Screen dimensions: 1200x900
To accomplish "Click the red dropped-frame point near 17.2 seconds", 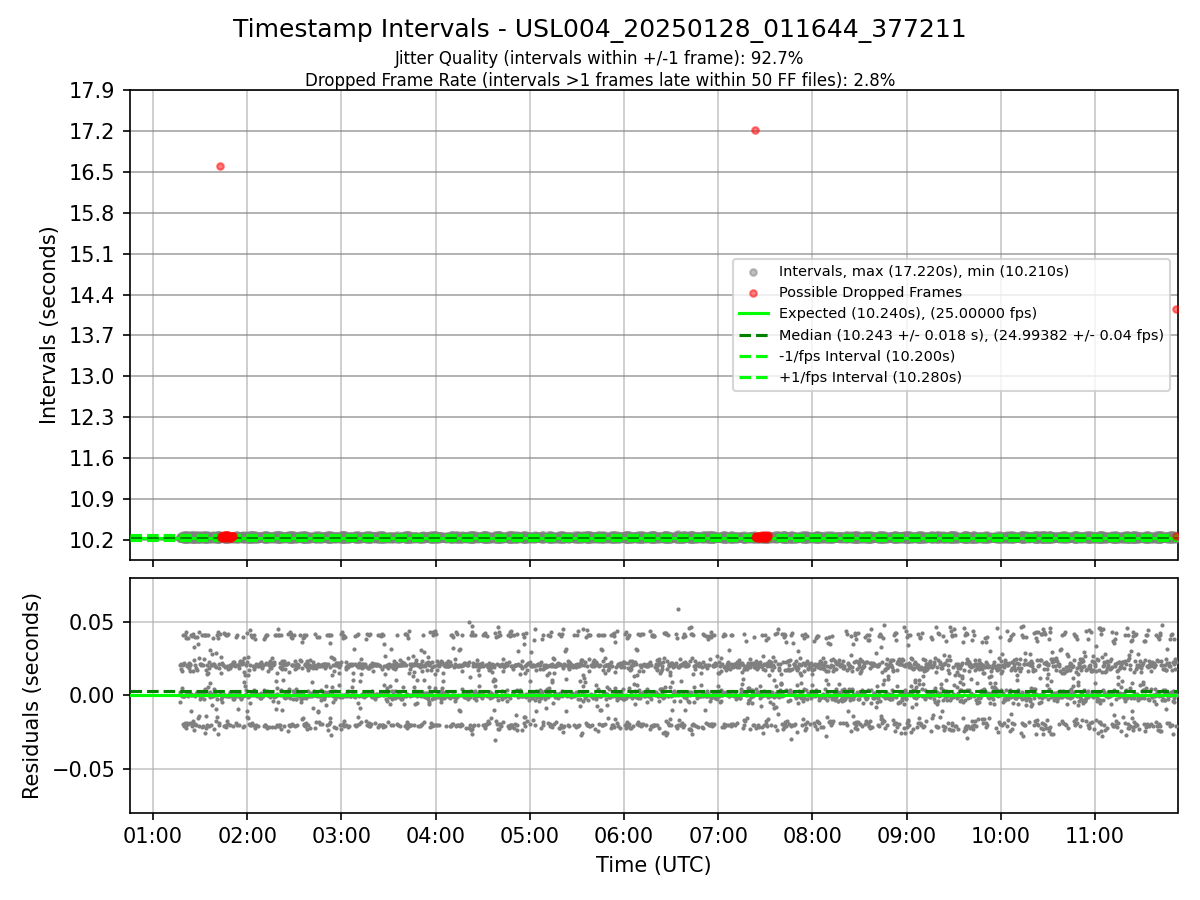I will [755, 130].
